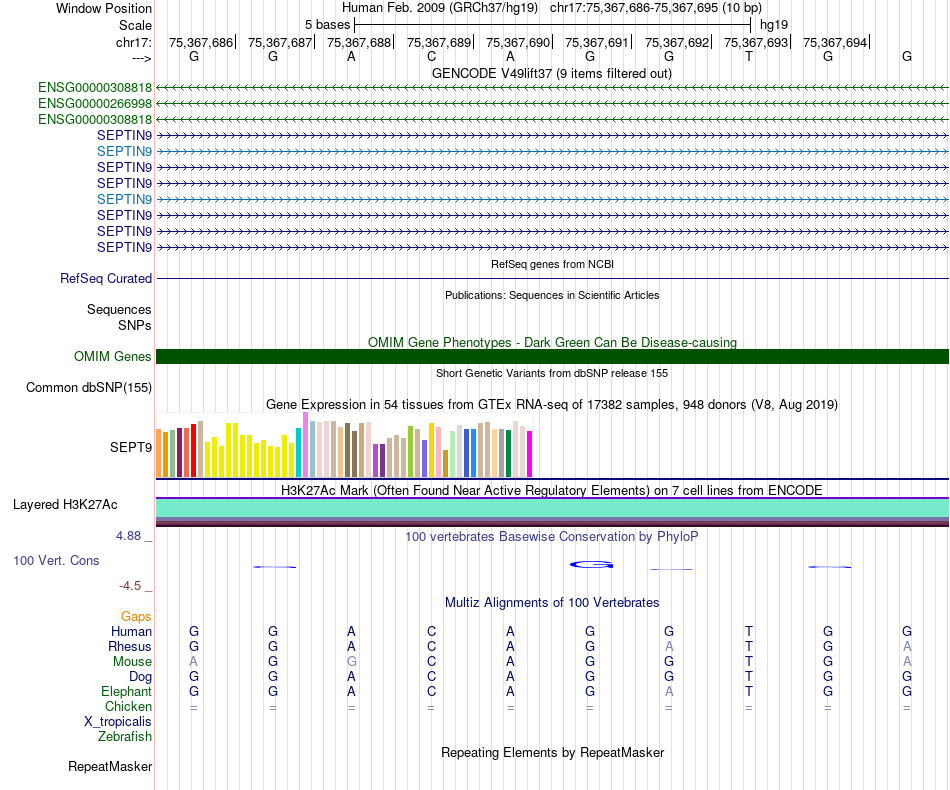The image size is (950, 790).
Task: Click the SNPs track label
Action: click(x=135, y=325)
